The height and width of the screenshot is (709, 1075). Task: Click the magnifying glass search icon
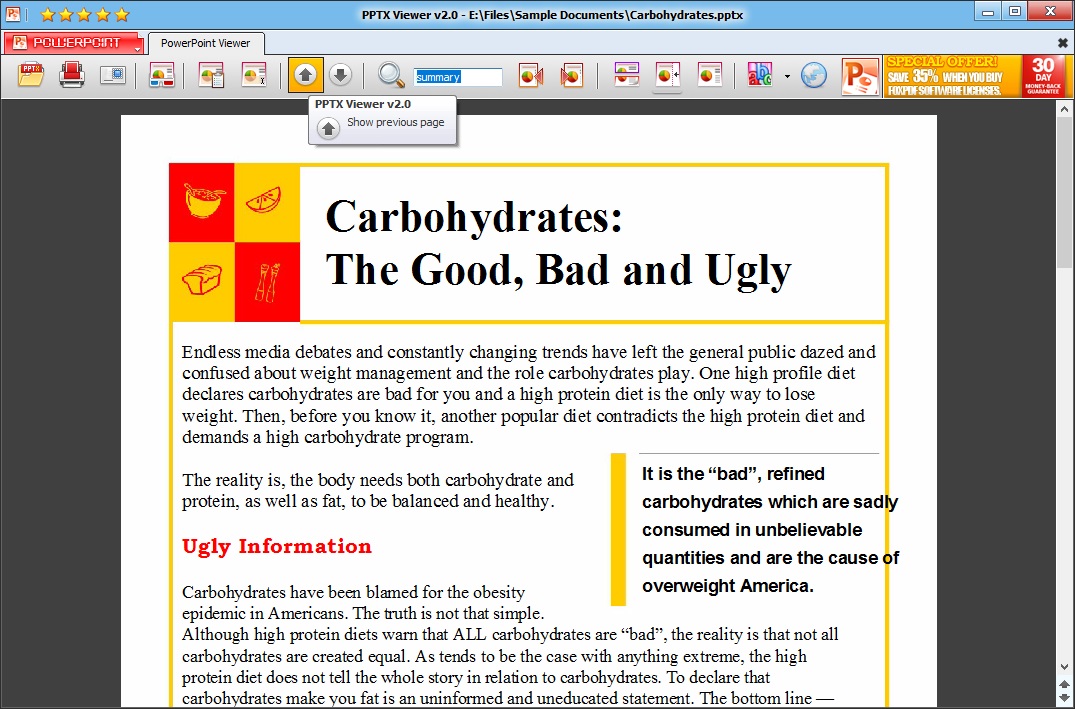pos(391,75)
